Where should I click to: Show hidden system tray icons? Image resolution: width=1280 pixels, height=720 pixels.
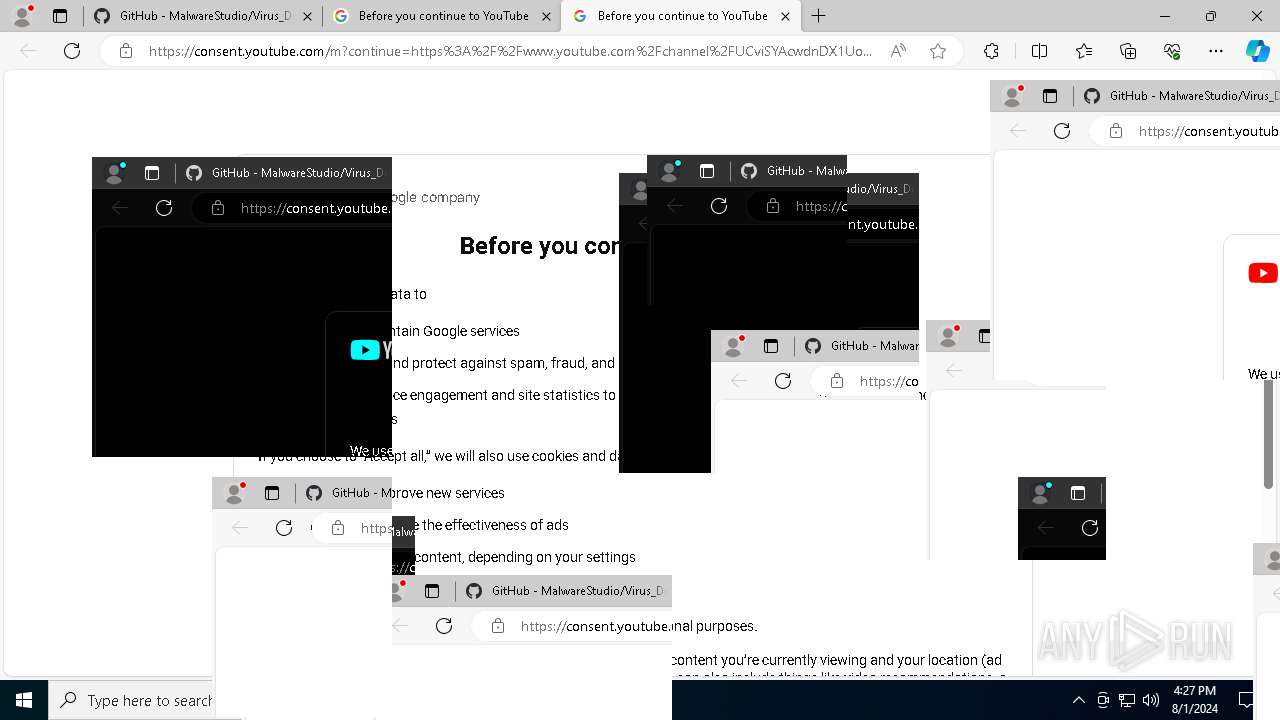pos(1078,700)
